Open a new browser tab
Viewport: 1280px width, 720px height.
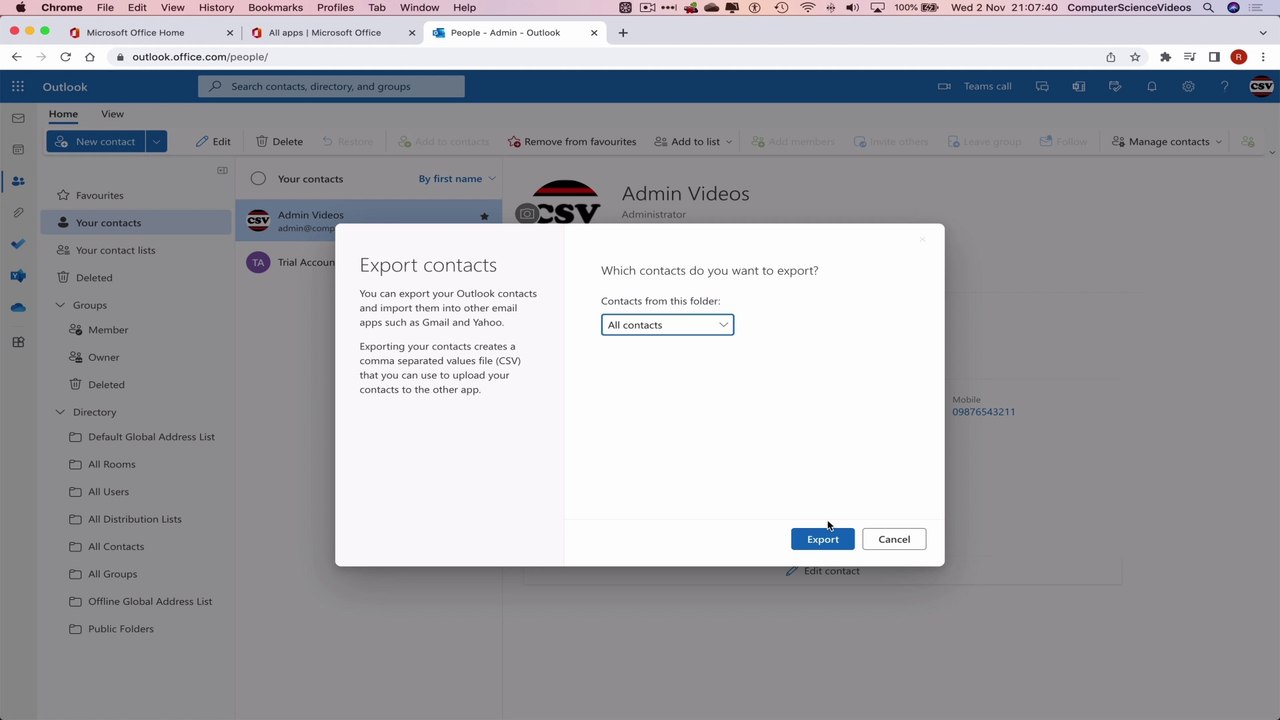(x=622, y=33)
